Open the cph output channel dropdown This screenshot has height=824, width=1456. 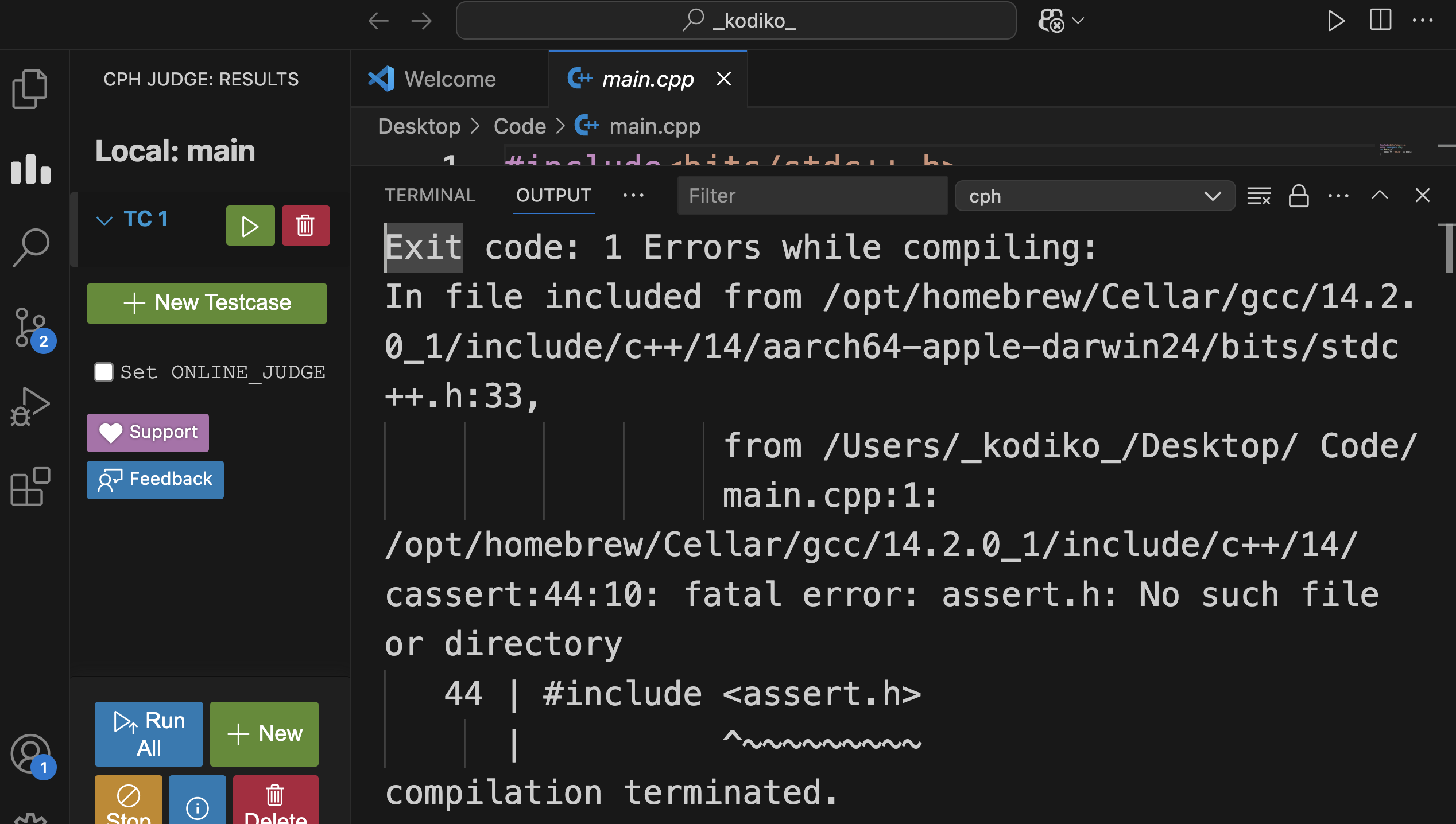point(1094,196)
